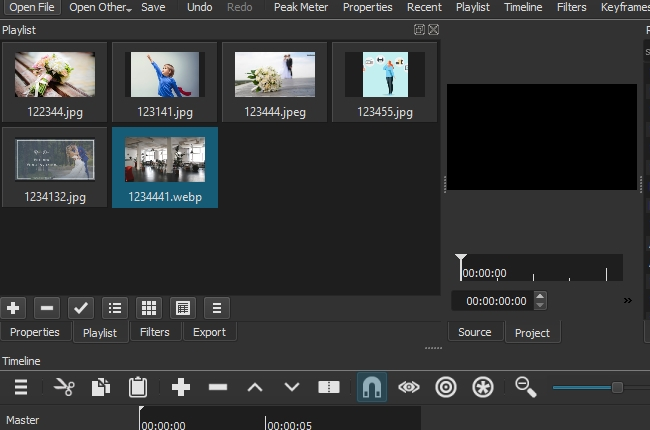Show the Peak Meter panel

click(x=301, y=7)
